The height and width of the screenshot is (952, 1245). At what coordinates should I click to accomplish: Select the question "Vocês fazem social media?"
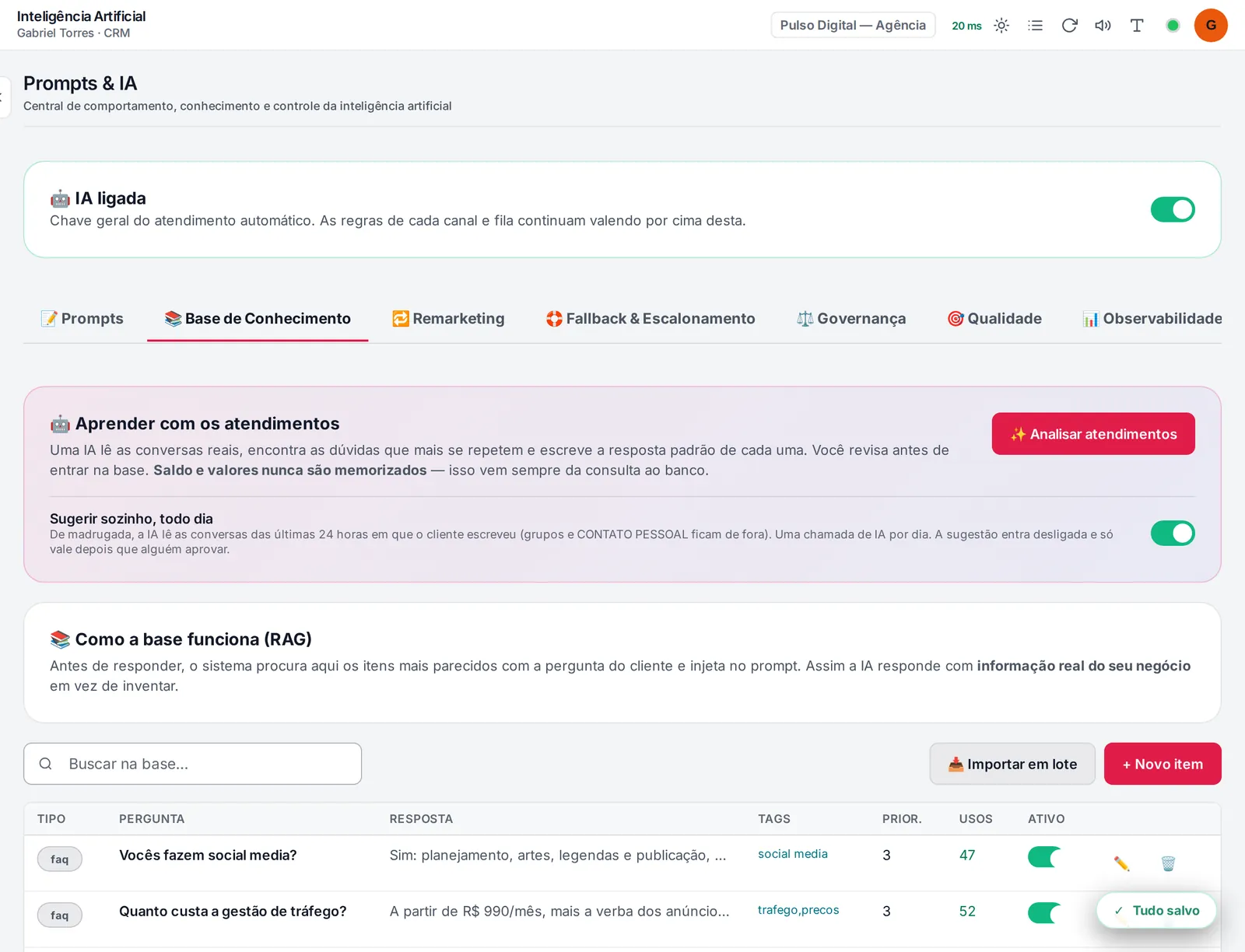point(208,856)
